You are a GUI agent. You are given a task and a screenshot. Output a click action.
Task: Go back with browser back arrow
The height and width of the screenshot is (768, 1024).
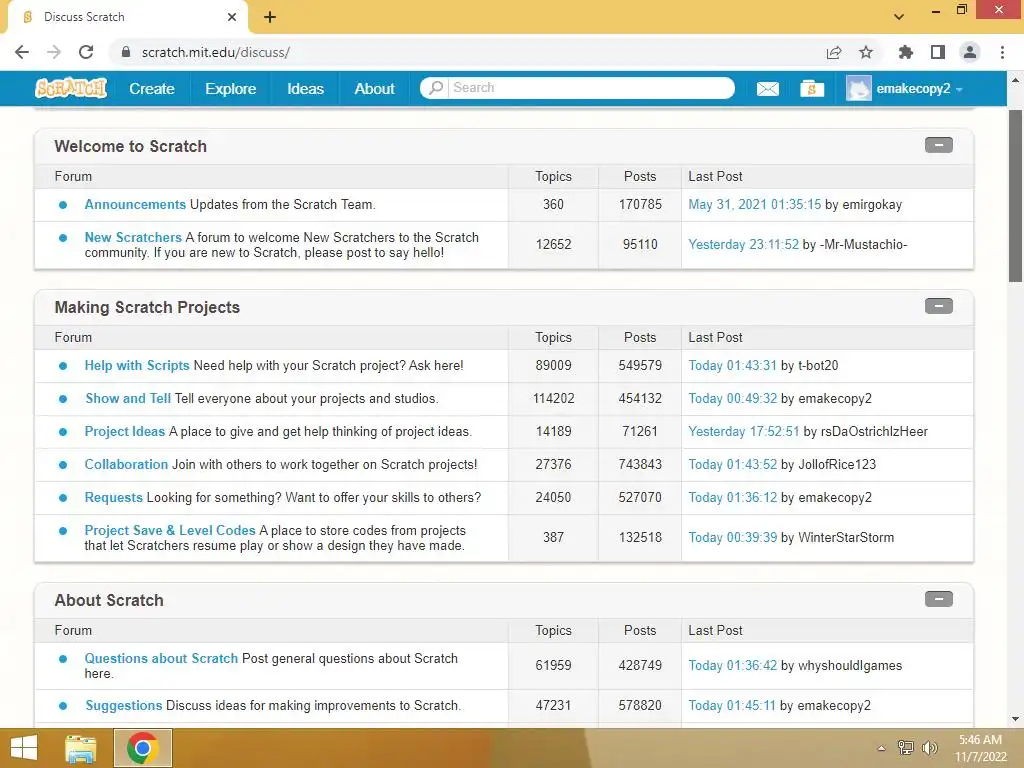click(x=22, y=52)
